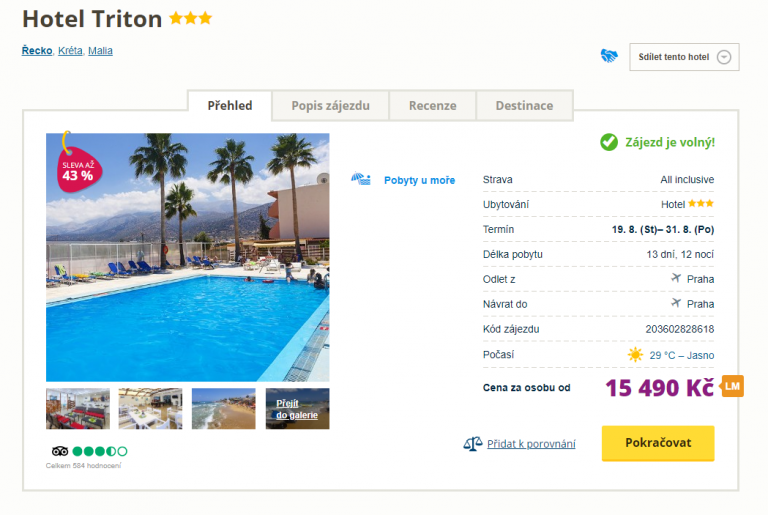Follow the Řecko breadcrumb link
The width and height of the screenshot is (768, 515).
tap(36, 51)
